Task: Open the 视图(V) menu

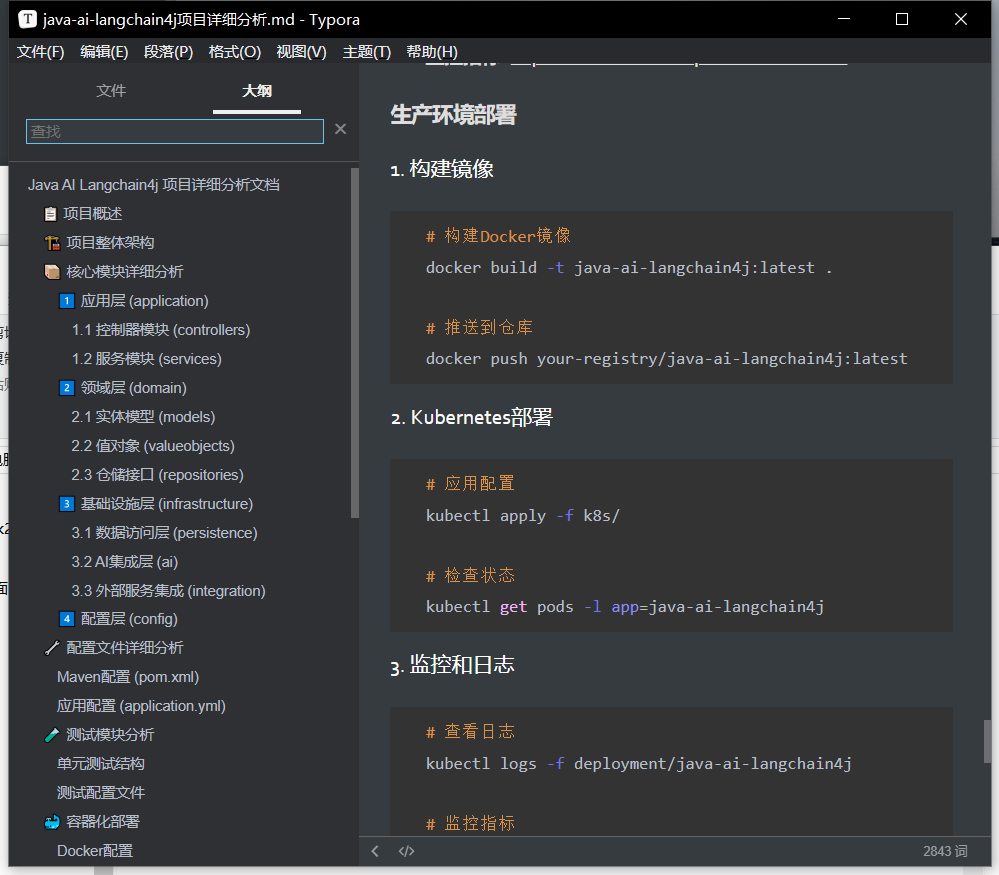Action: [x=301, y=52]
